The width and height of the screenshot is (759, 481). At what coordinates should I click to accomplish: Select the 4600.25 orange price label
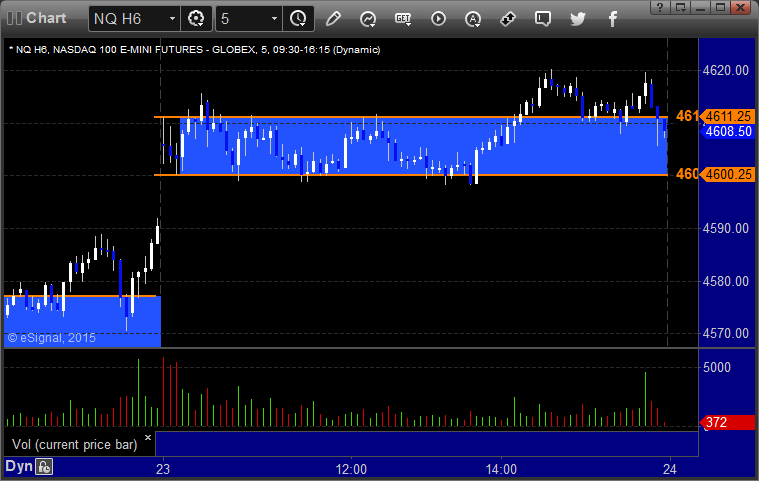728,174
